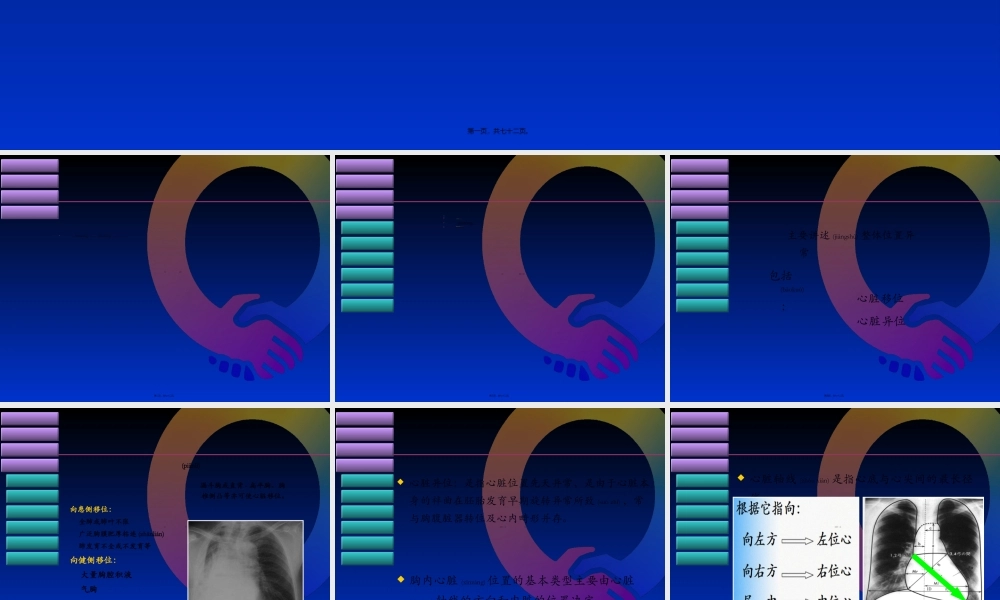This screenshot has width=1000, height=600.
Task: Click the 心脏异位 text
Action: click(x=880, y=321)
